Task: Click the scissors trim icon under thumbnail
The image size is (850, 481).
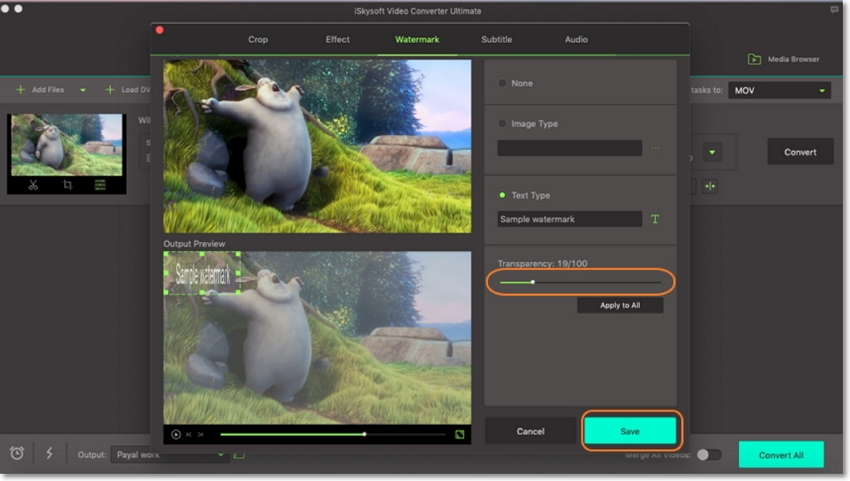Action: (x=33, y=185)
